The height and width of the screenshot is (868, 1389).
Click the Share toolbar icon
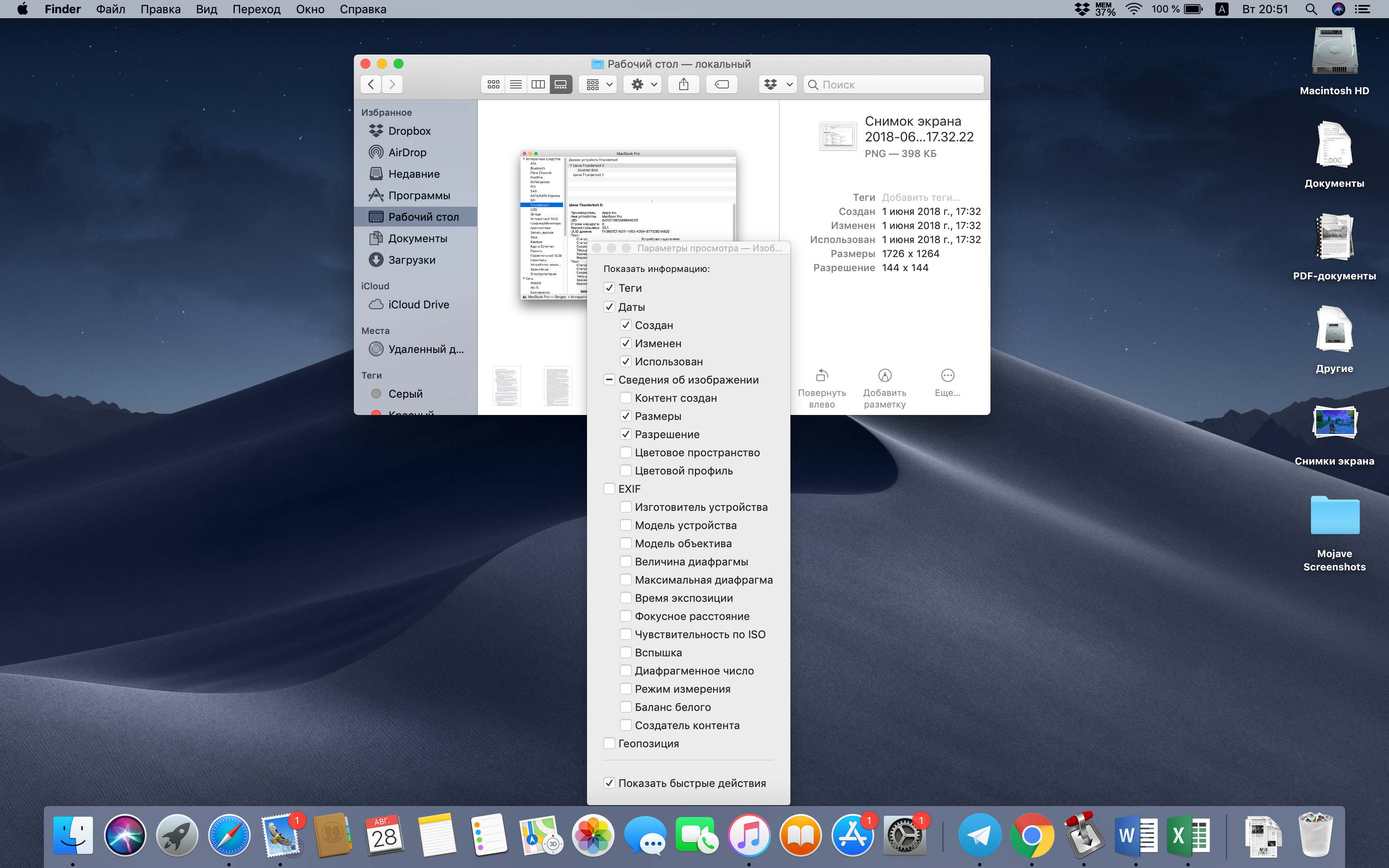[x=684, y=84]
